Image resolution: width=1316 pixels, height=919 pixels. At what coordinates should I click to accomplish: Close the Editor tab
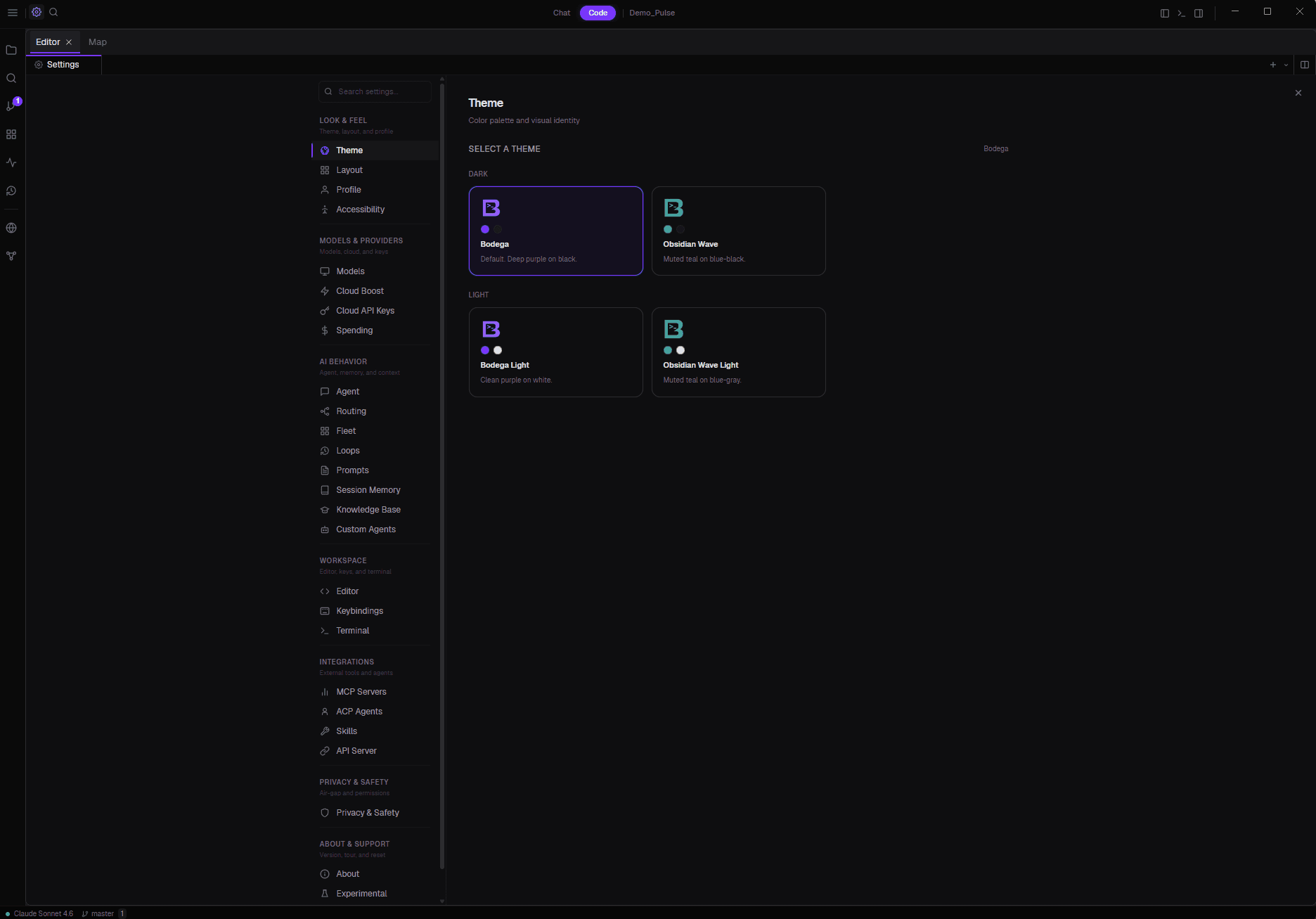[x=69, y=42]
